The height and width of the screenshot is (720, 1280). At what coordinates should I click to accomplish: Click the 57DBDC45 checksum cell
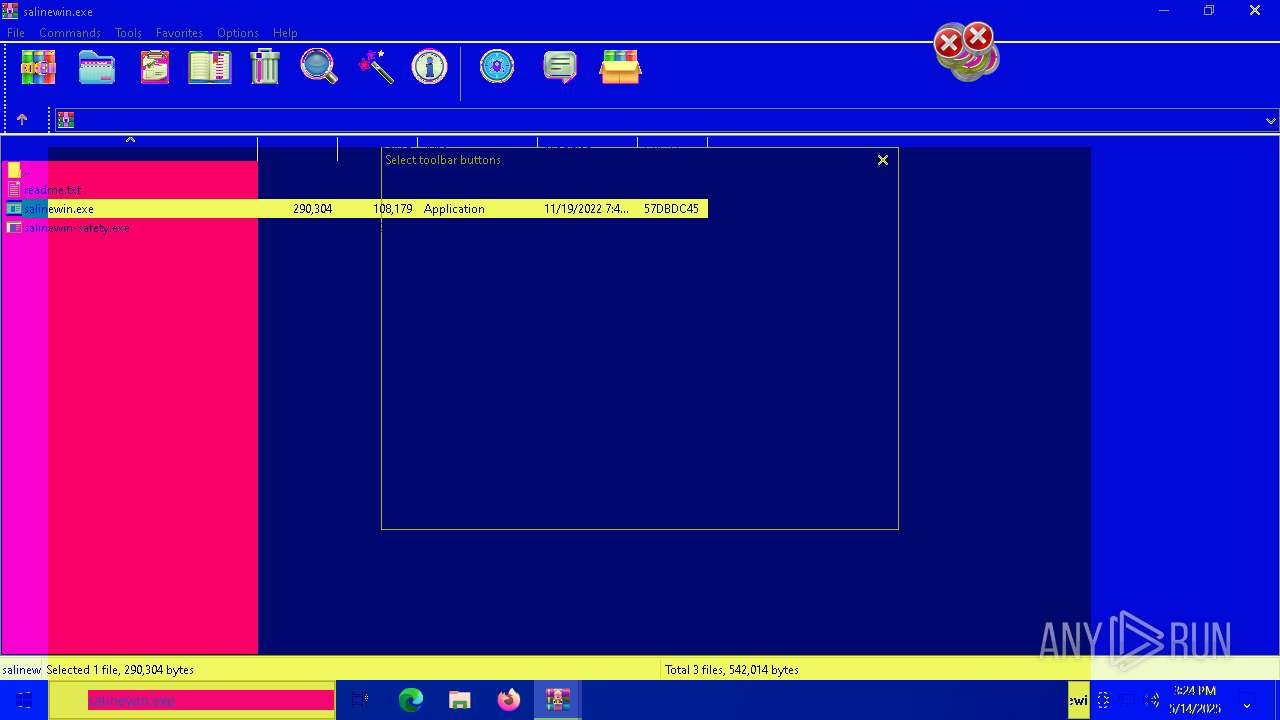[x=671, y=209]
